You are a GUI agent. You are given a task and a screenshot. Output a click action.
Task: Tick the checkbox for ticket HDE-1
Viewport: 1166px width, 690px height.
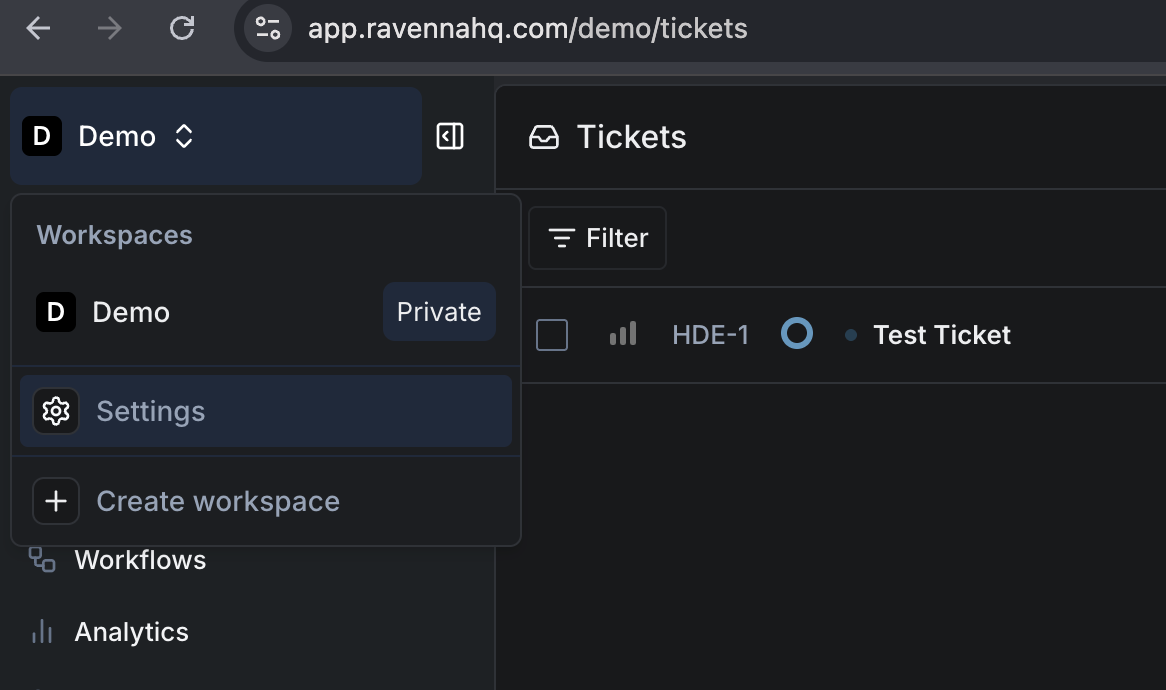point(552,335)
